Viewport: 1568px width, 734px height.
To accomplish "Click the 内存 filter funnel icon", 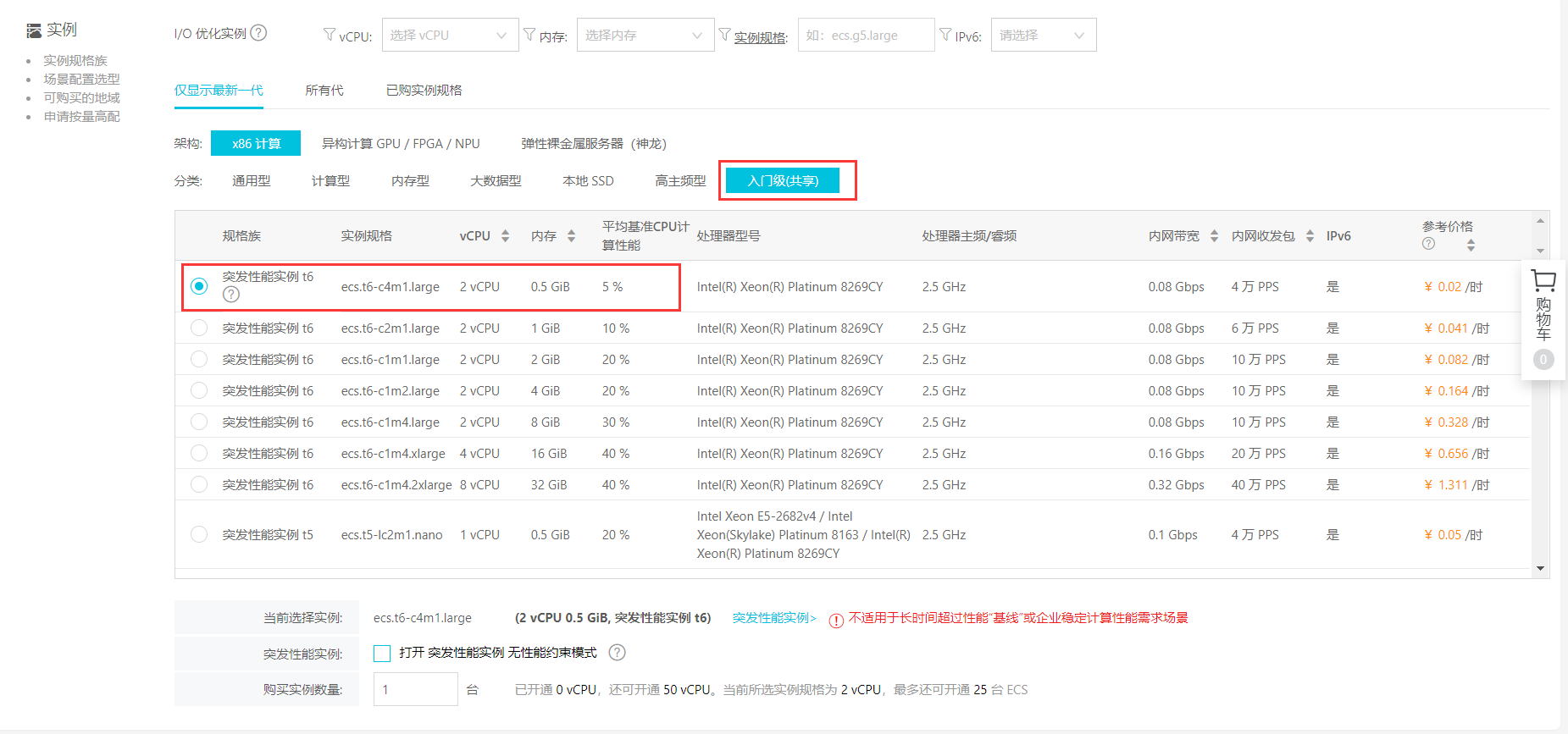I will [529, 35].
